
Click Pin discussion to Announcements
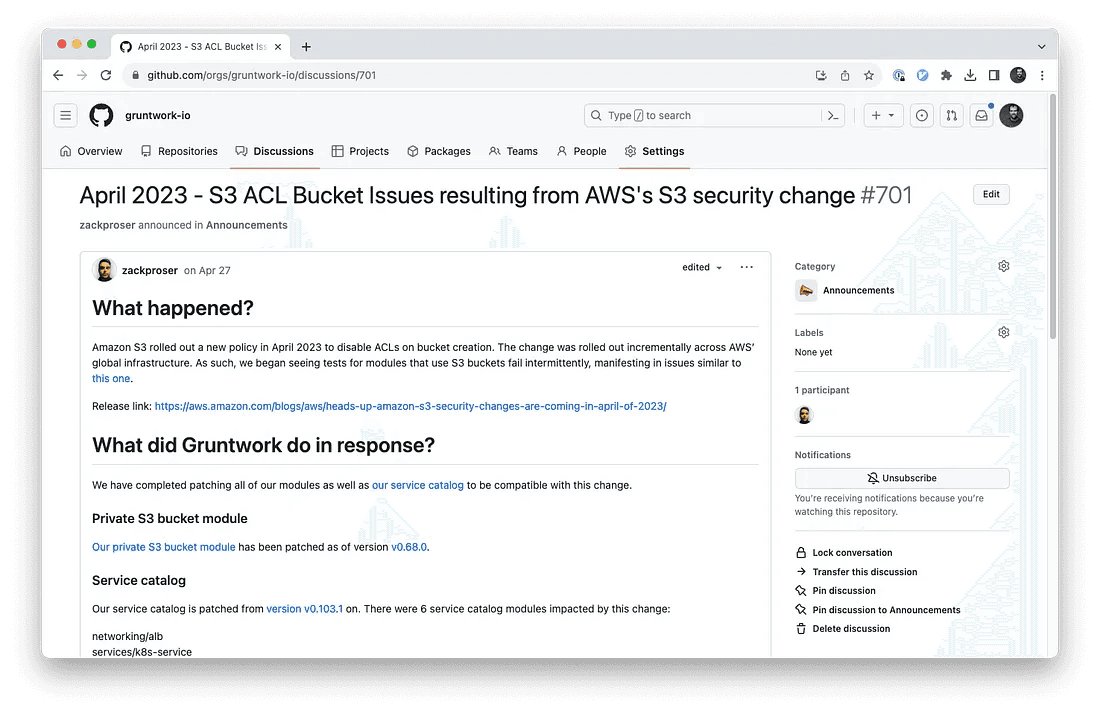pos(878,610)
